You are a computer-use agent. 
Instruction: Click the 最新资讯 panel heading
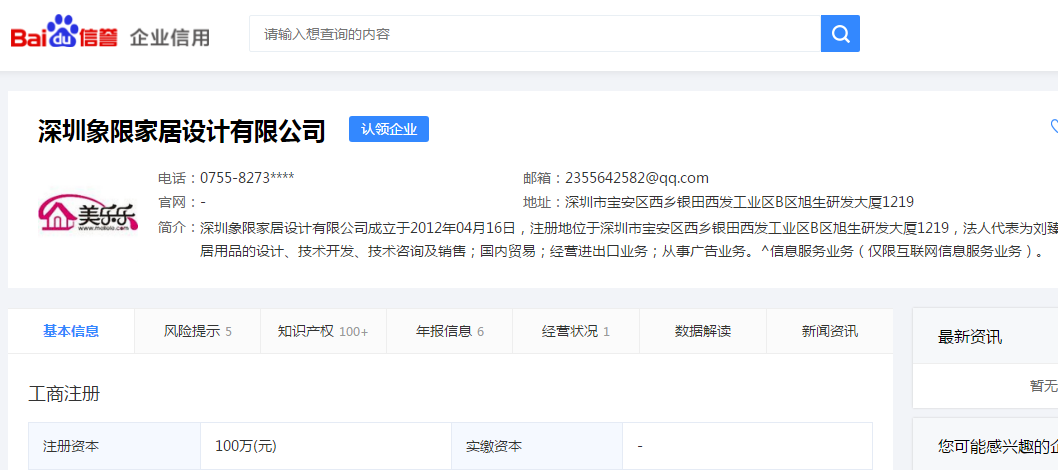tap(970, 337)
